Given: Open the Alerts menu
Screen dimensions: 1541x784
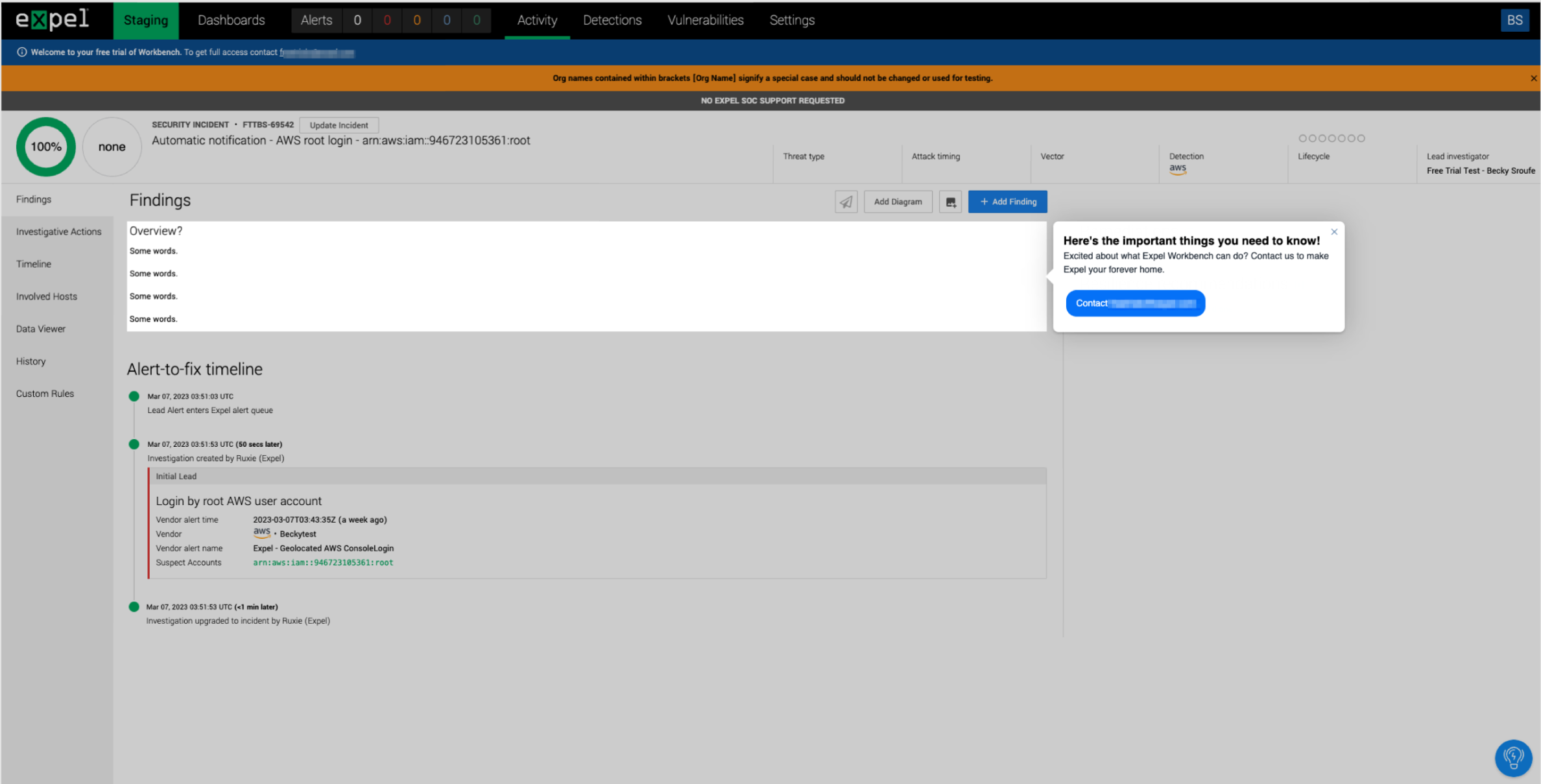Looking at the screenshot, I should click(317, 20).
